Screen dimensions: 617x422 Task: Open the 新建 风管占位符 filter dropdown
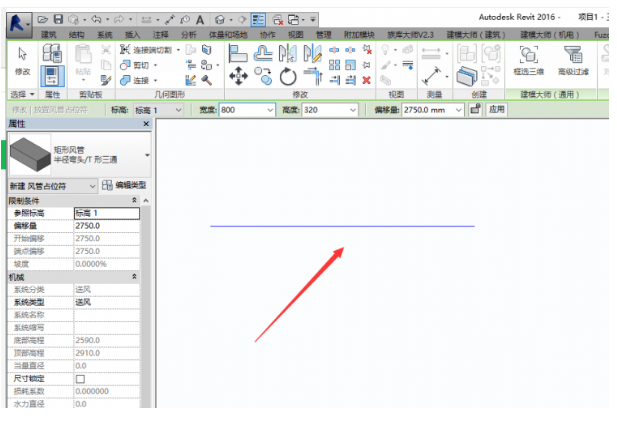tap(53, 186)
